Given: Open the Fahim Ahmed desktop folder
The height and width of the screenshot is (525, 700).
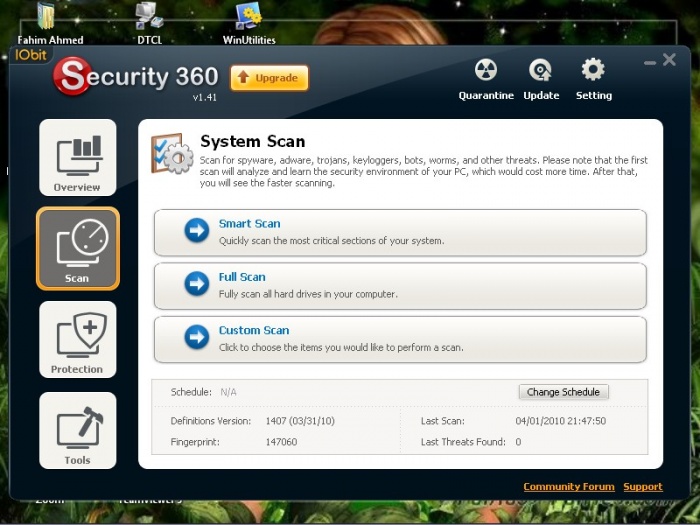Looking at the screenshot, I should tap(50, 23).
